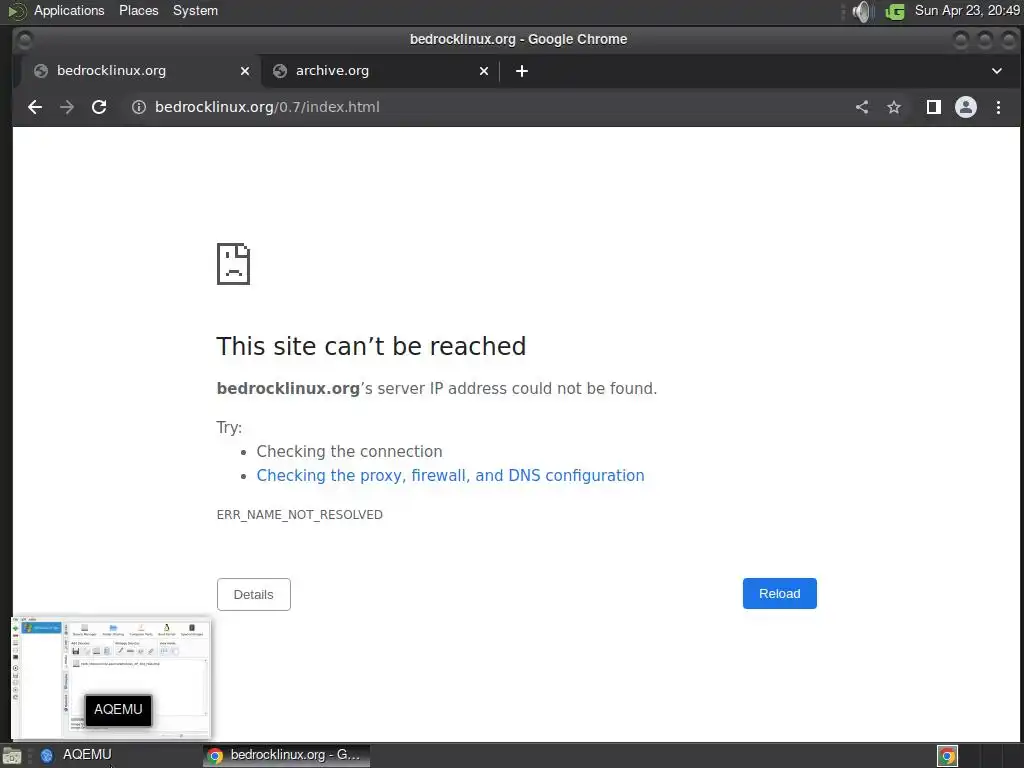Select the bedrocklinux.org tab

pos(141,71)
